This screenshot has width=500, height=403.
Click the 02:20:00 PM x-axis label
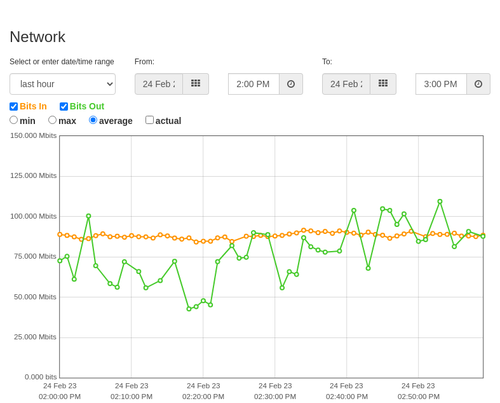203,397
